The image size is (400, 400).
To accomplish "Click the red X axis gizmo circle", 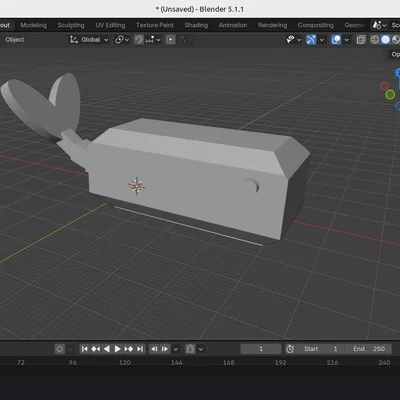I will coord(385,86).
